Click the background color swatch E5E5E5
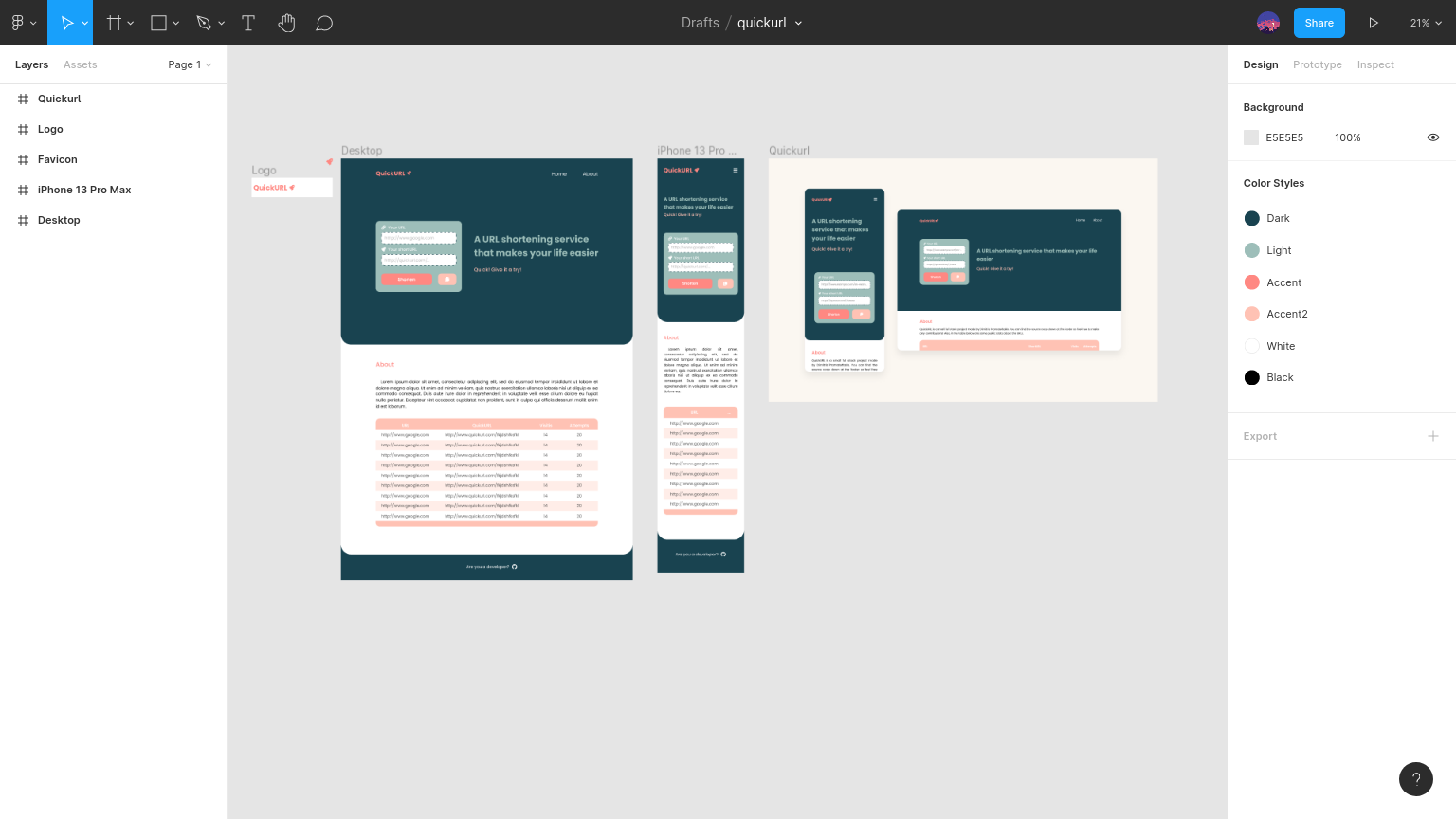Screen dimensions: 1456x819 [x=1251, y=137]
